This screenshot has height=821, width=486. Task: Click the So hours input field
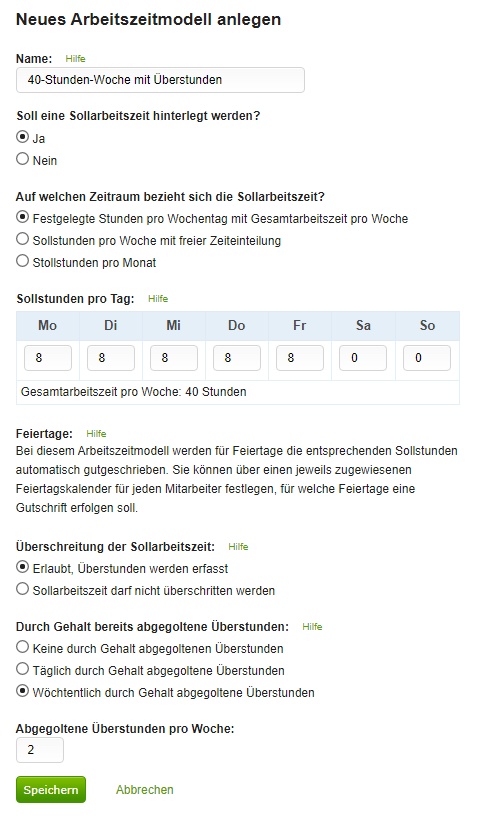[427, 358]
